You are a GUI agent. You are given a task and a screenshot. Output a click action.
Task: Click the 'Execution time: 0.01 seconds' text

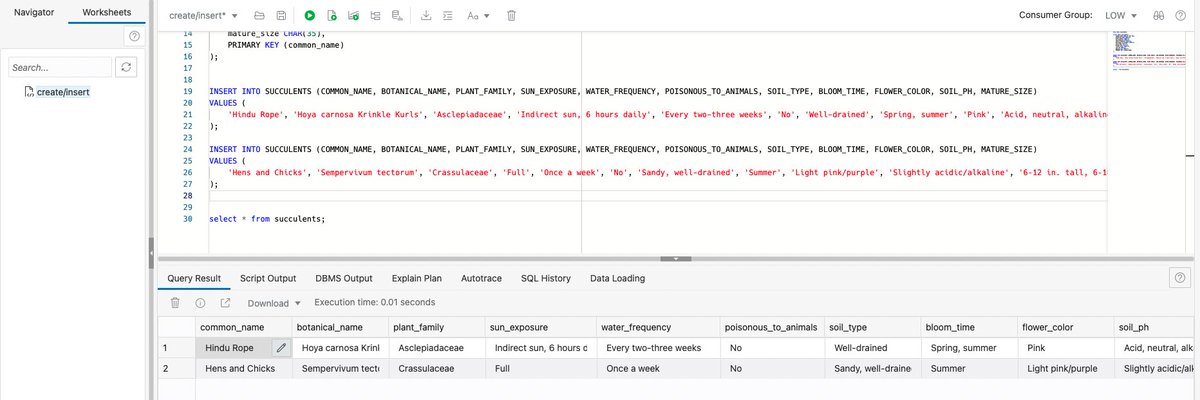tap(375, 302)
